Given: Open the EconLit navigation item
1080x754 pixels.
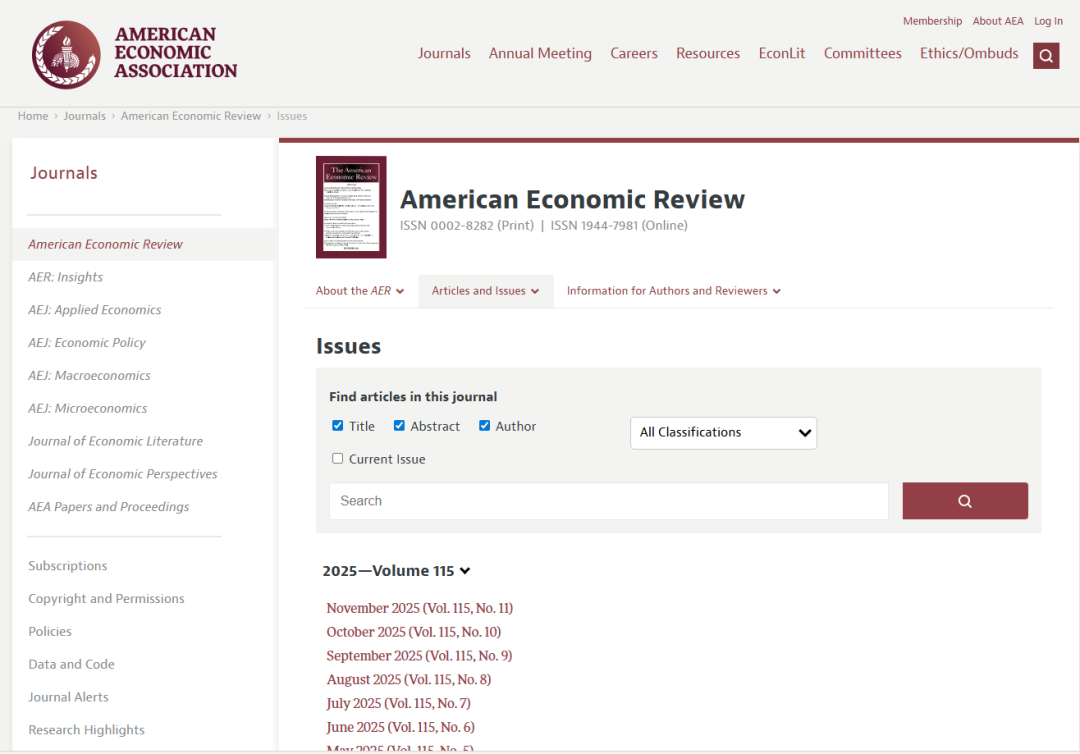Looking at the screenshot, I should (782, 54).
